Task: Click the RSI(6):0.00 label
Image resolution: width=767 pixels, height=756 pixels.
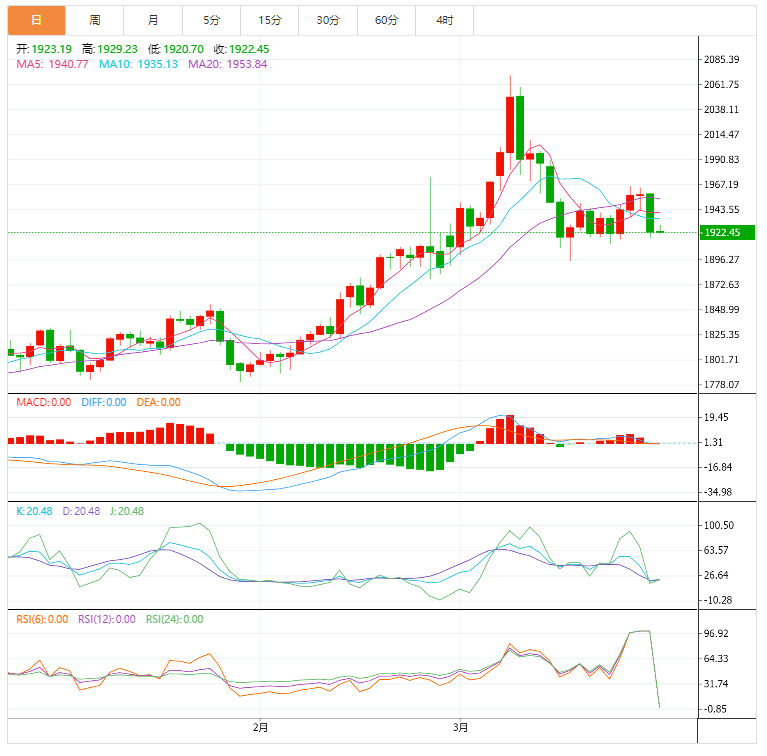Action: tap(42, 620)
